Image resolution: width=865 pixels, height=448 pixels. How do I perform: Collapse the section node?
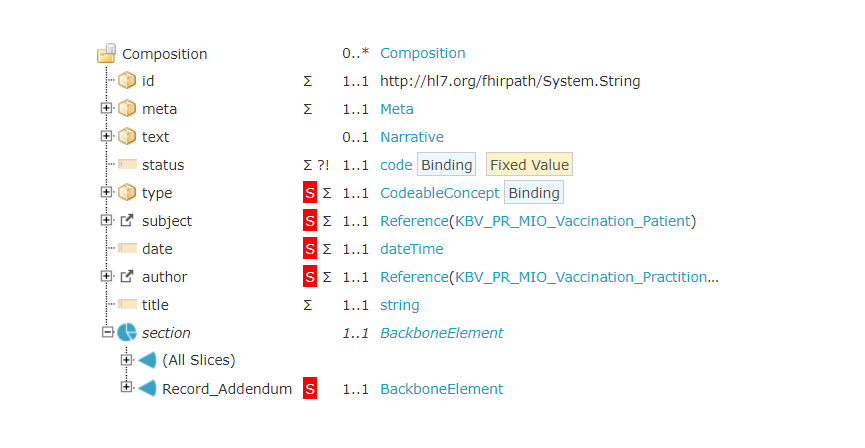point(106,332)
